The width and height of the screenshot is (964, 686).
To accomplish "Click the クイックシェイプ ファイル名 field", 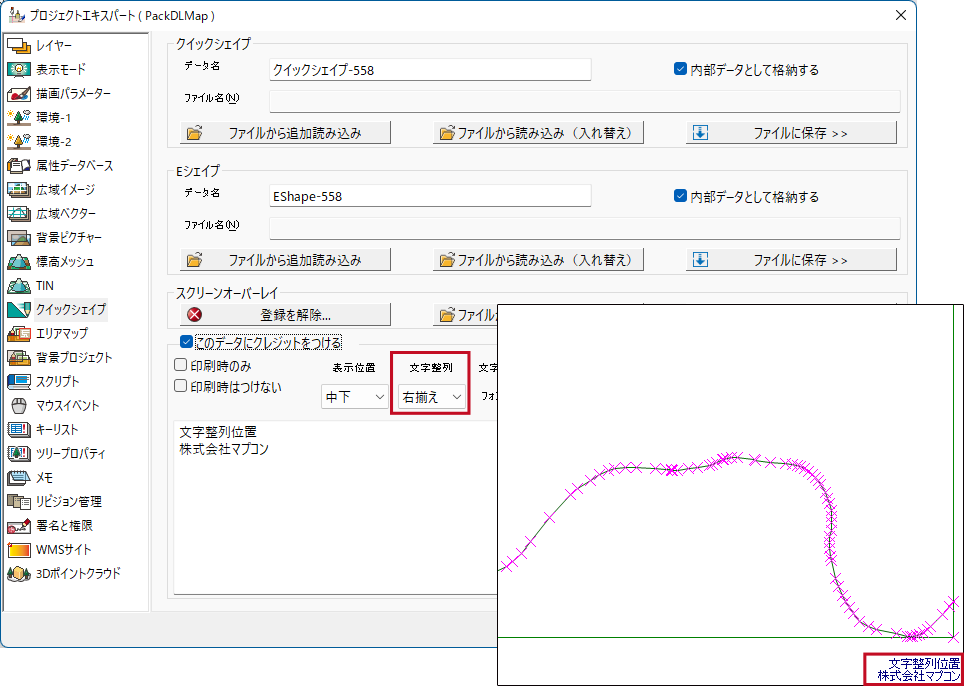I will pos(585,101).
